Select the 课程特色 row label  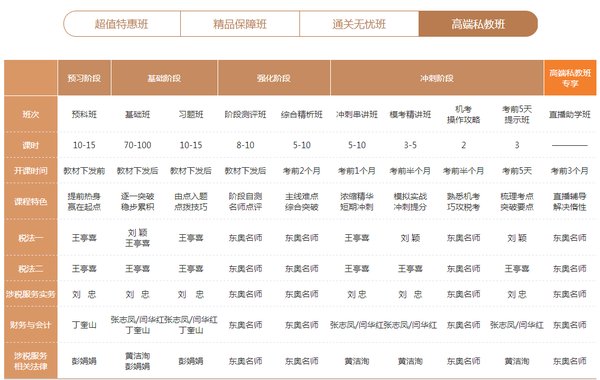31,201
